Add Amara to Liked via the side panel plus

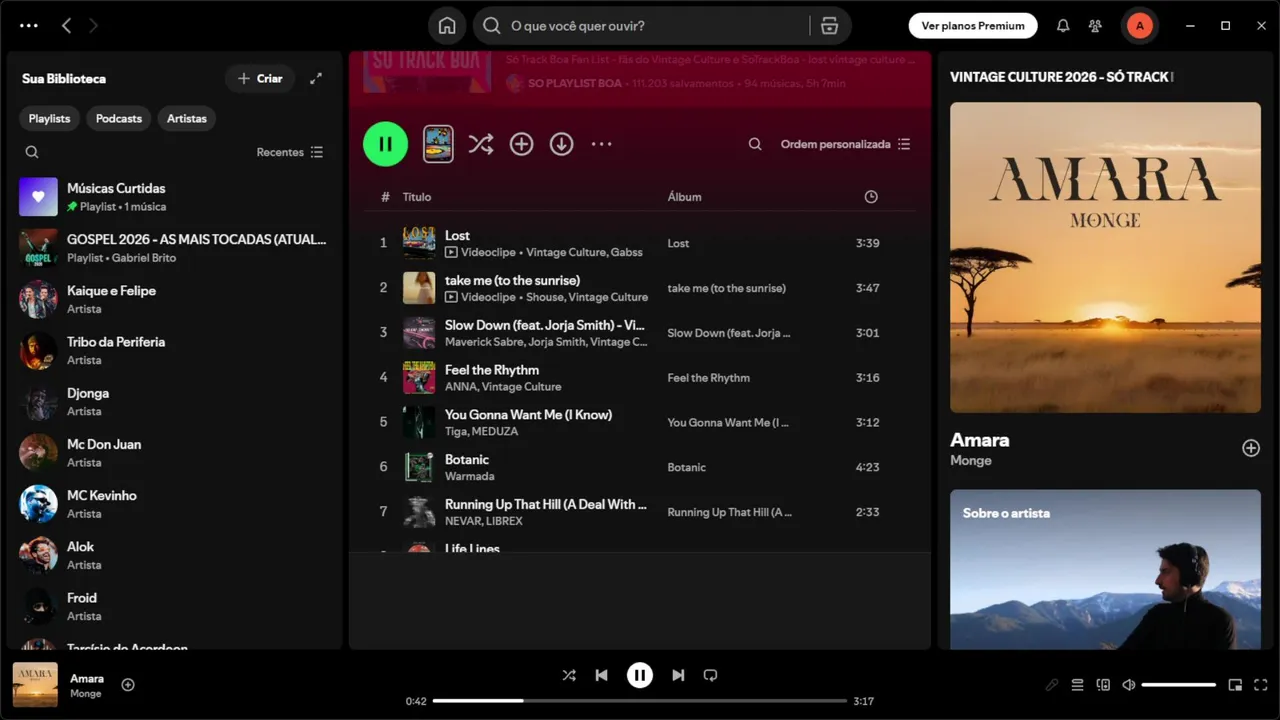(1251, 448)
